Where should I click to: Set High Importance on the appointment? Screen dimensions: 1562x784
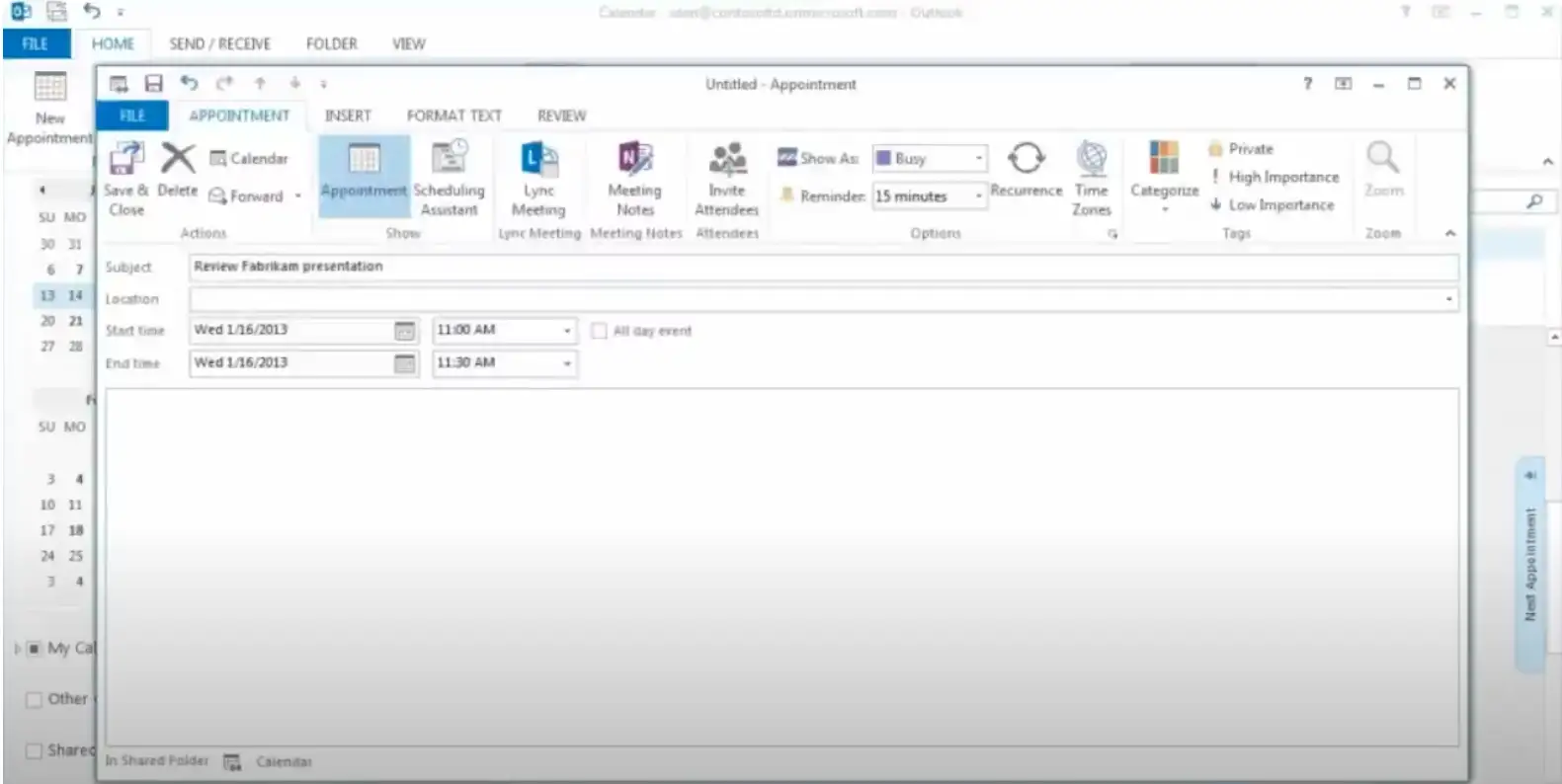tap(1282, 177)
